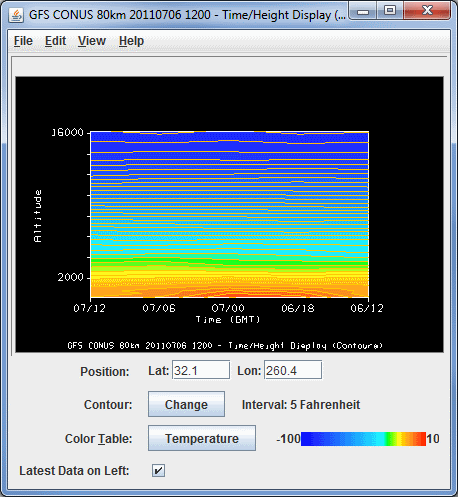Image resolution: width=458 pixels, height=497 pixels.
Task: Click the 'Time (GMT)' axis title
Action: tap(228, 320)
